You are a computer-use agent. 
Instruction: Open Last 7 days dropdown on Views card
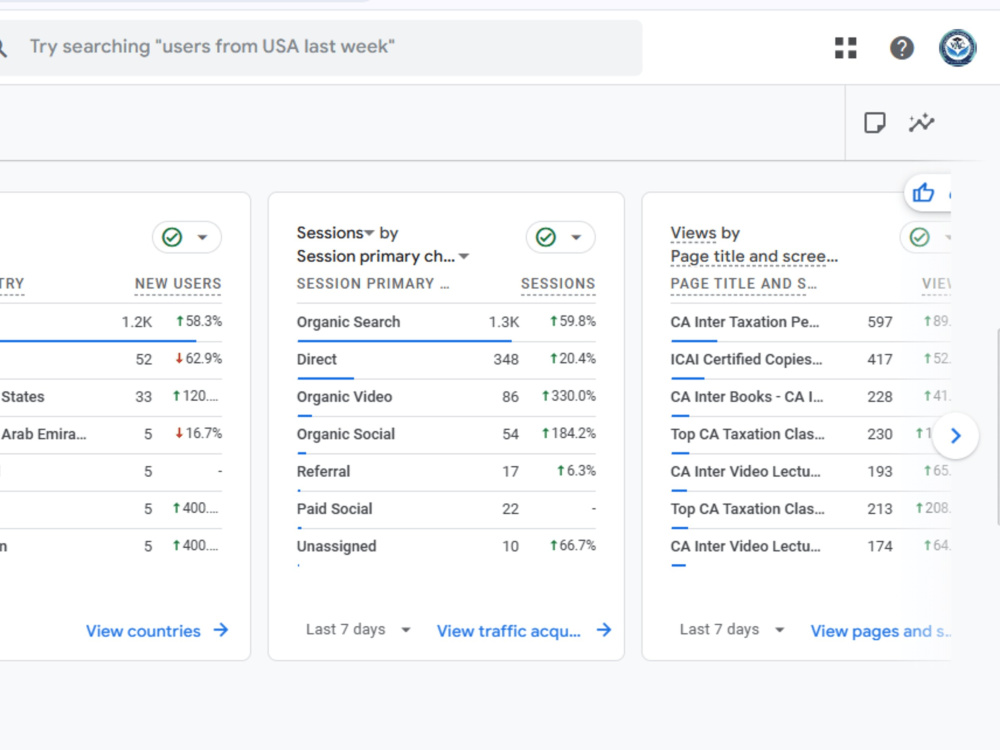(732, 629)
